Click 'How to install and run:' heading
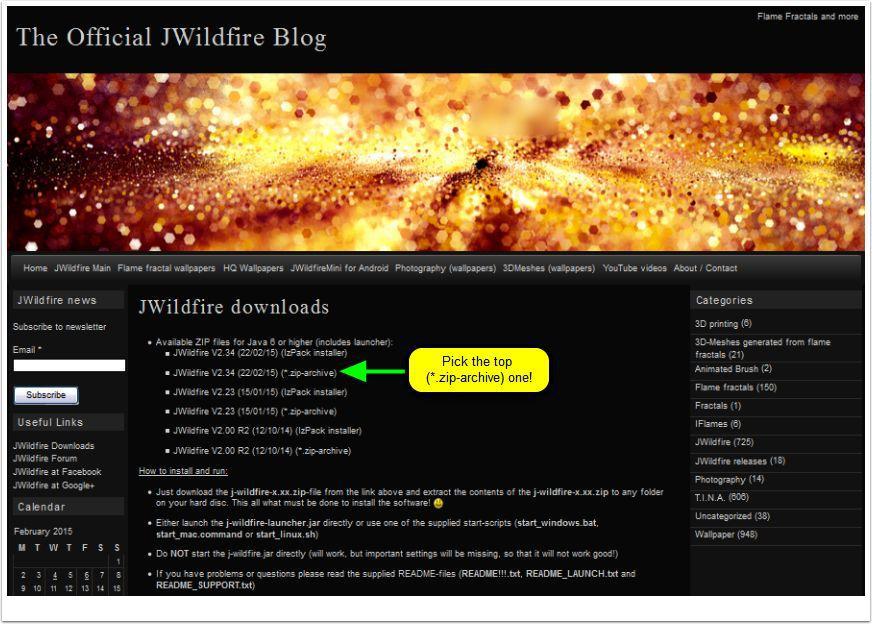The height and width of the screenshot is (624, 872). pos(183,471)
